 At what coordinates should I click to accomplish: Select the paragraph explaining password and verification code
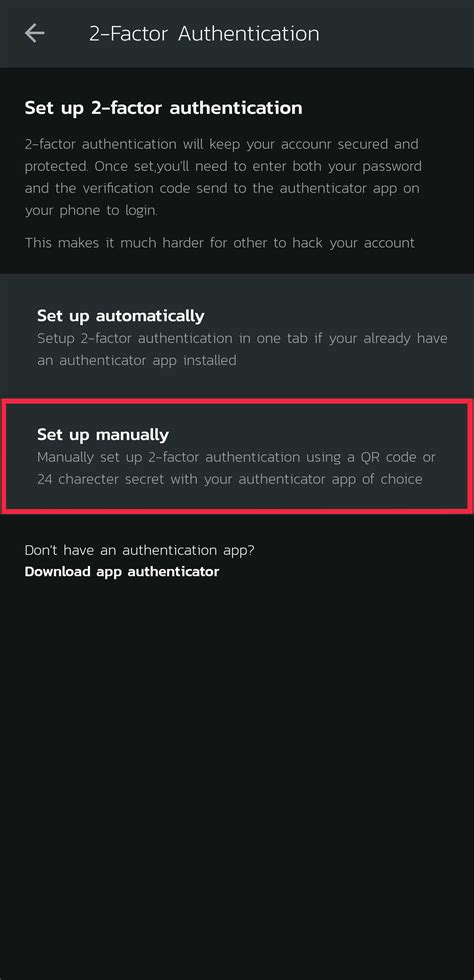(223, 178)
